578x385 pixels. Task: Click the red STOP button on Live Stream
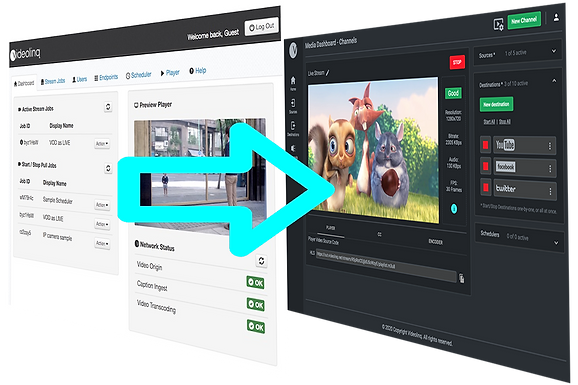tap(457, 62)
